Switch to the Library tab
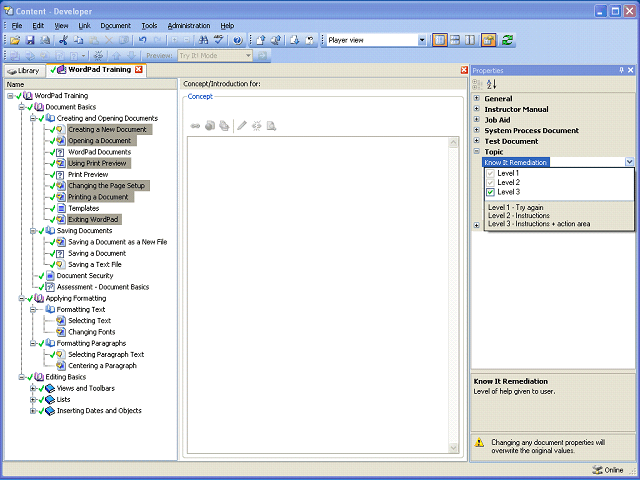The width and height of the screenshot is (640, 480). (24, 71)
